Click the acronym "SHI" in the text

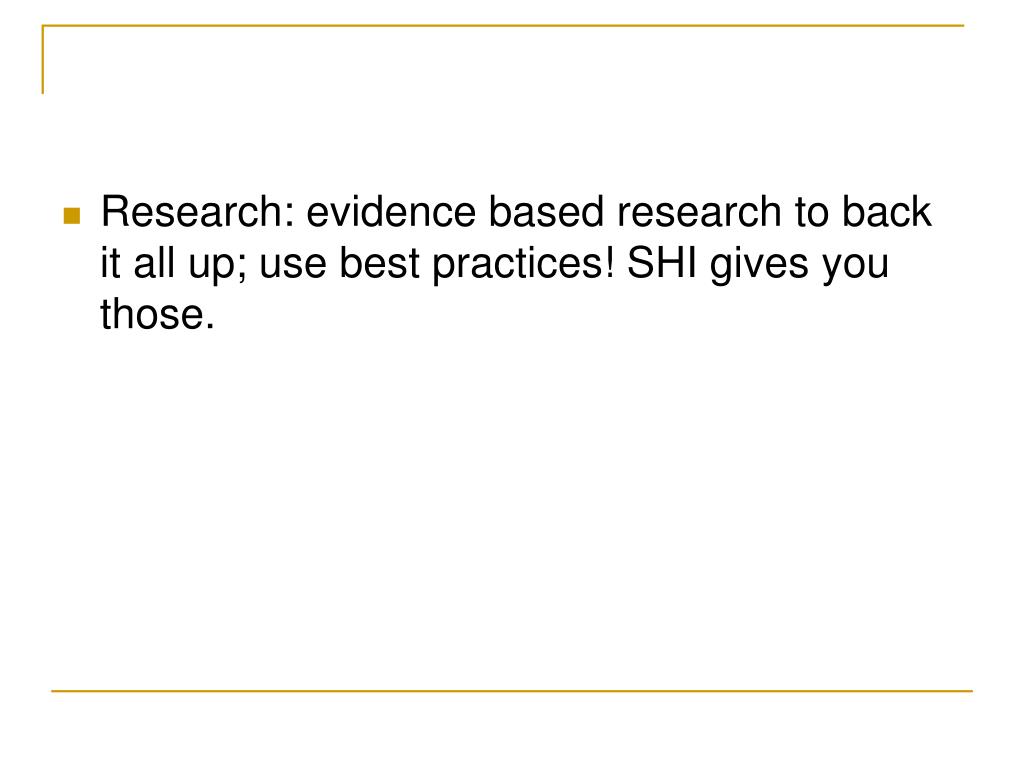pos(662,263)
